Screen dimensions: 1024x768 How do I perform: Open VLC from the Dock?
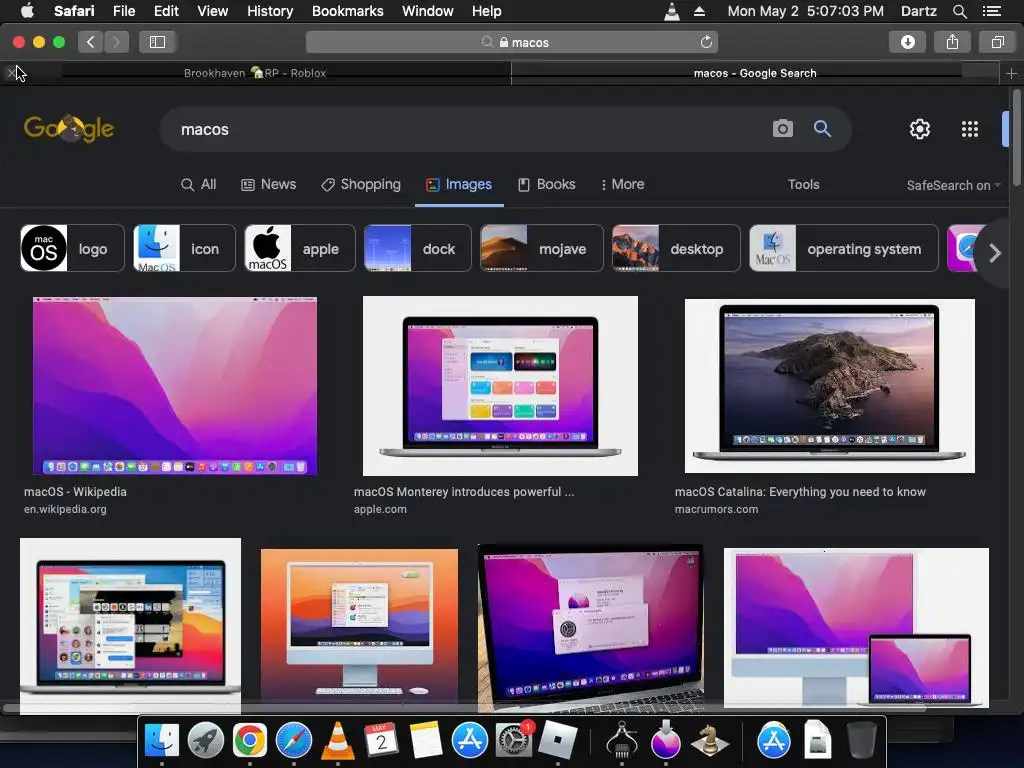[x=338, y=741]
